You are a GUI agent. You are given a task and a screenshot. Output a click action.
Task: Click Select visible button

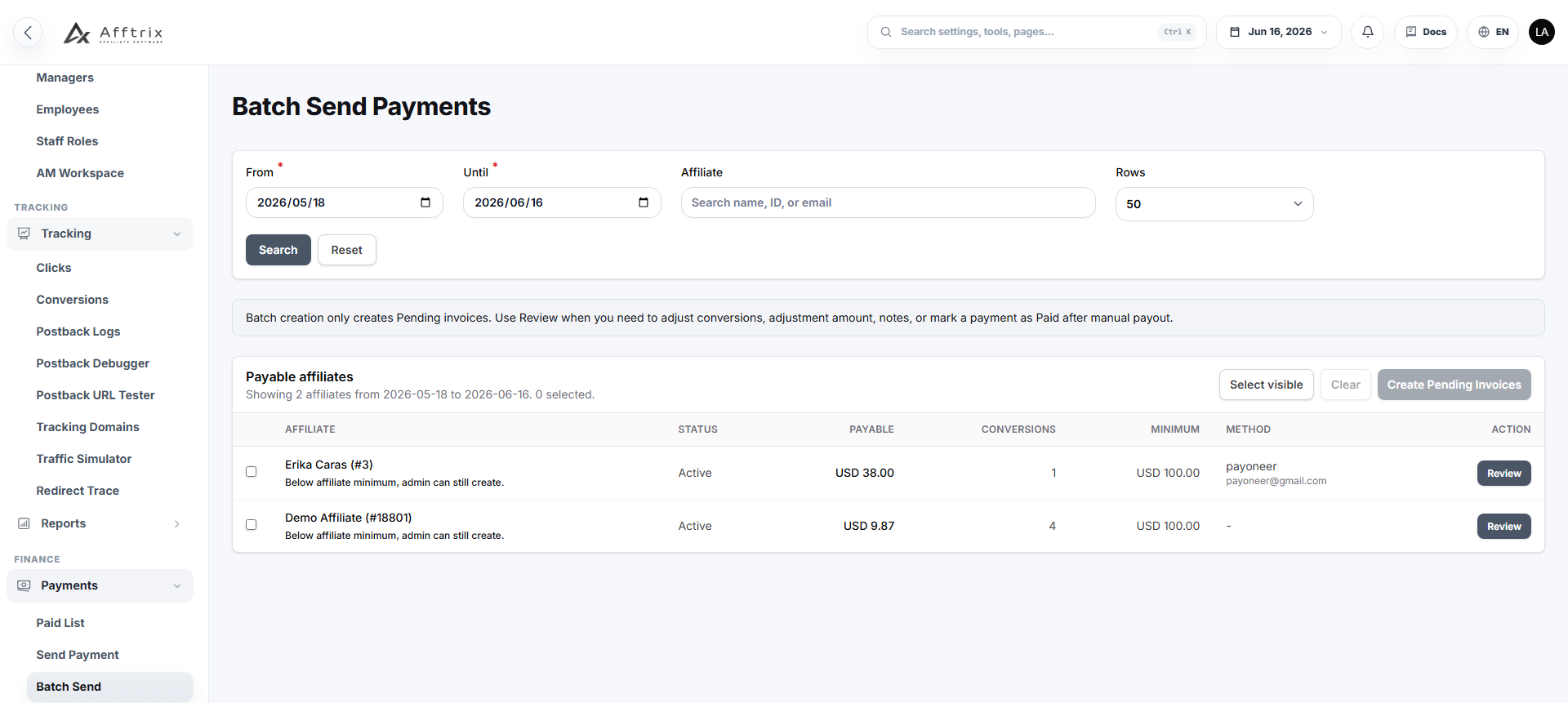pyautogui.click(x=1267, y=385)
